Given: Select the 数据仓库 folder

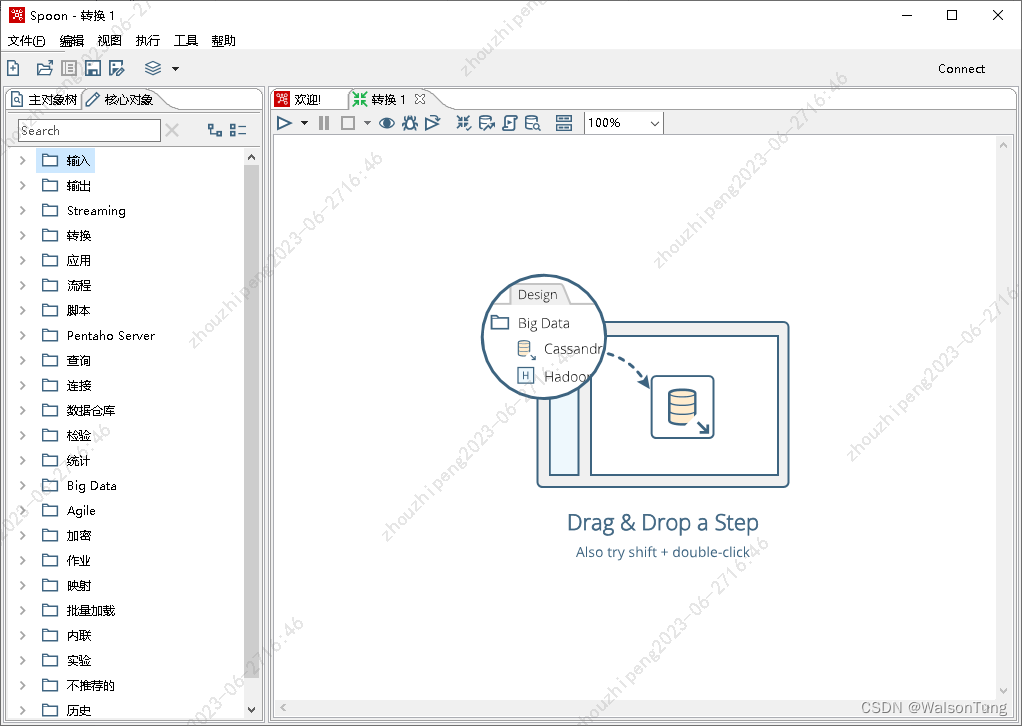Looking at the screenshot, I should [79, 410].
